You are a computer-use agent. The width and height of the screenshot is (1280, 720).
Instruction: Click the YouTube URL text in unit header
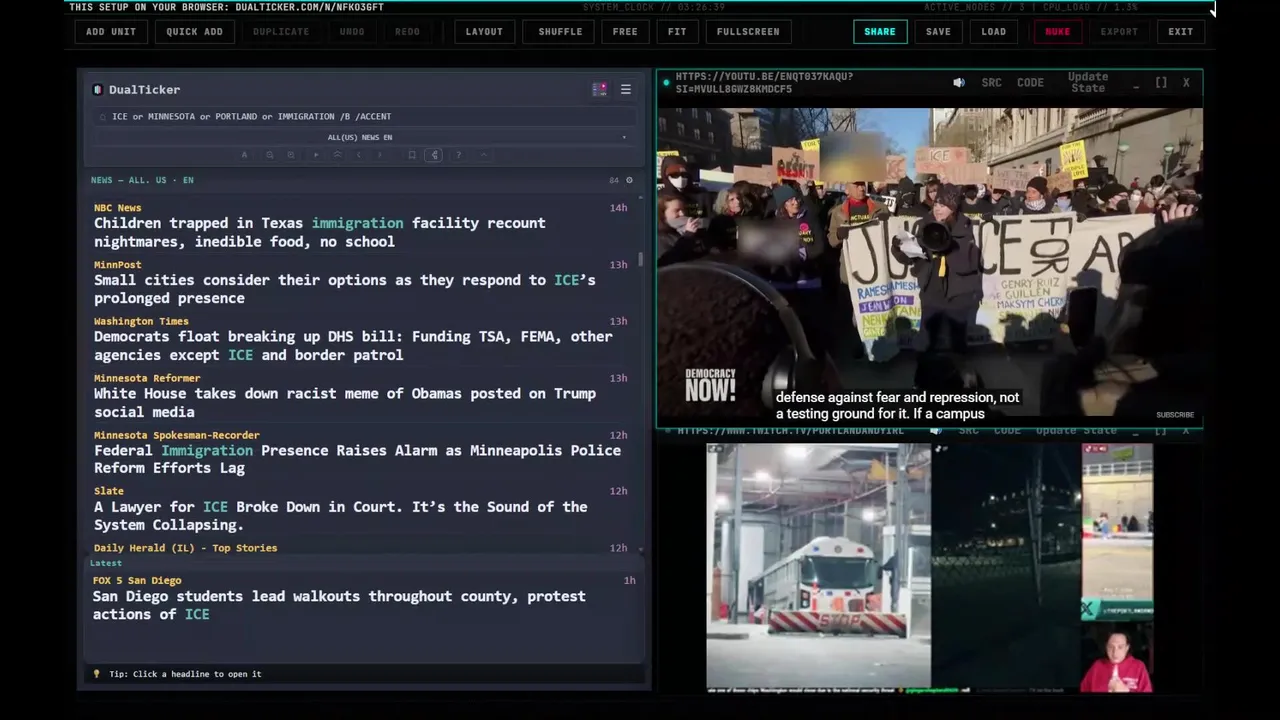pyautogui.click(x=764, y=83)
